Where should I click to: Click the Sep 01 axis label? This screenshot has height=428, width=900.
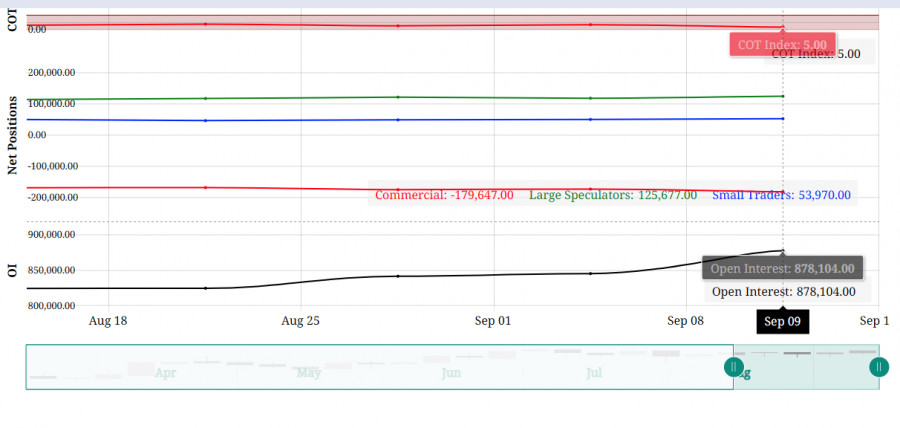click(492, 321)
